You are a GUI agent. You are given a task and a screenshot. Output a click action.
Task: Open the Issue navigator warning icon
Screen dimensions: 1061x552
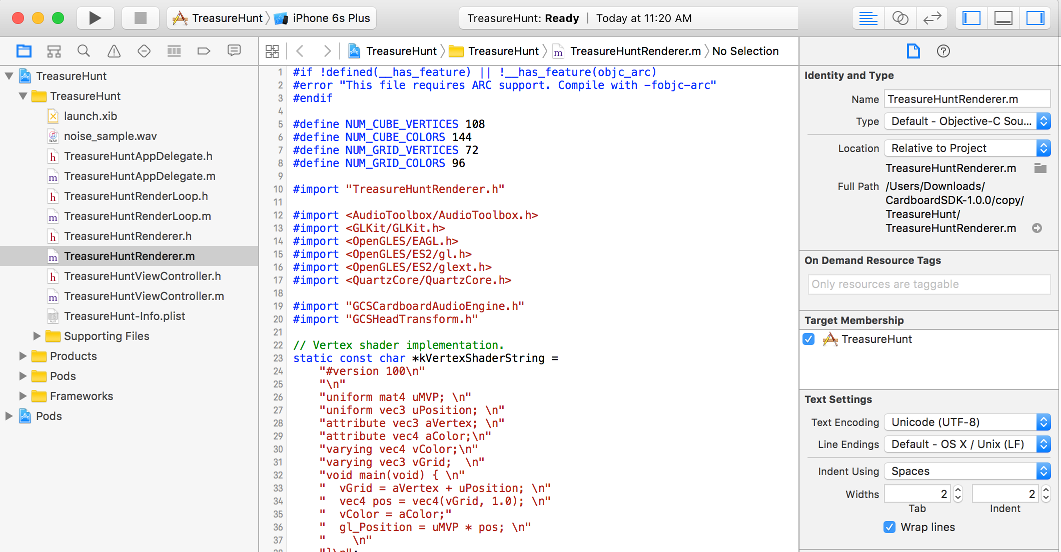114,51
